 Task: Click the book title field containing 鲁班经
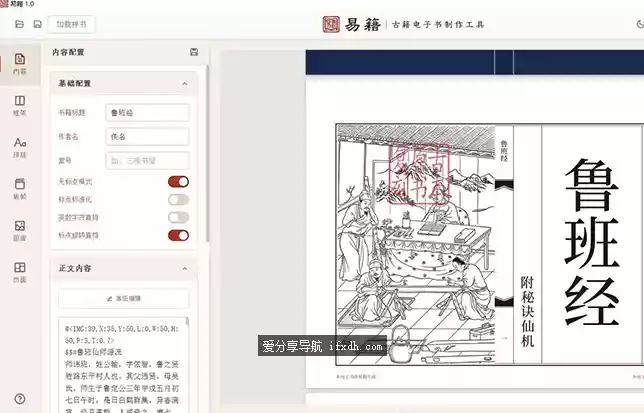coord(147,112)
